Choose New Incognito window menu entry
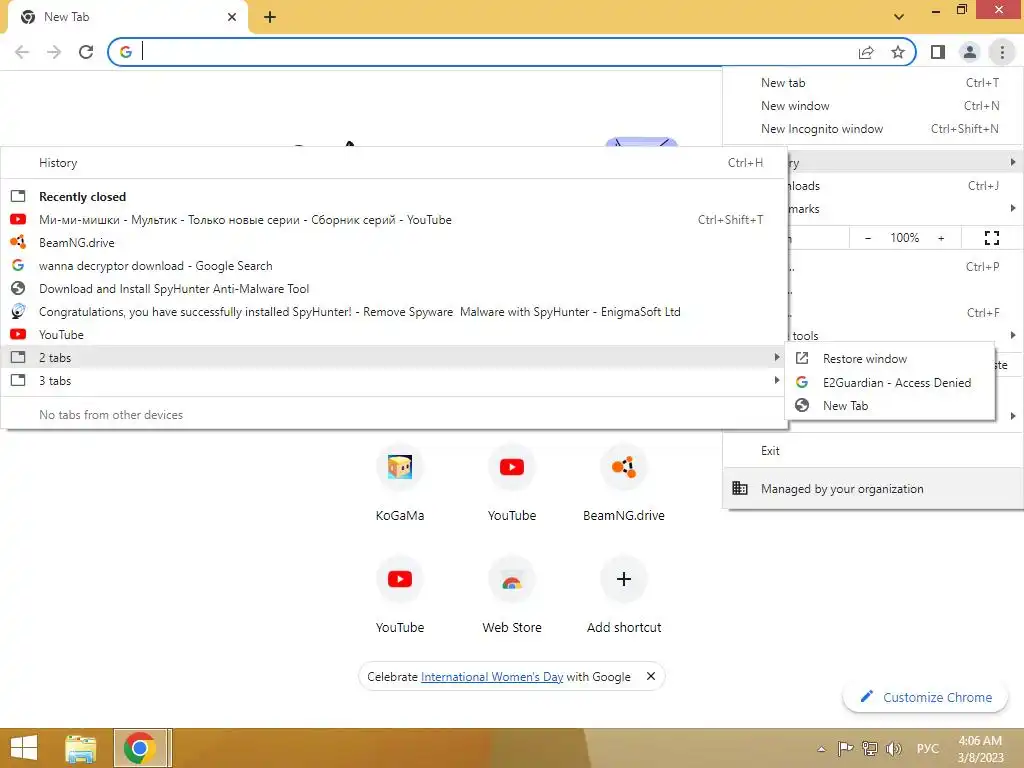 [x=873, y=129]
